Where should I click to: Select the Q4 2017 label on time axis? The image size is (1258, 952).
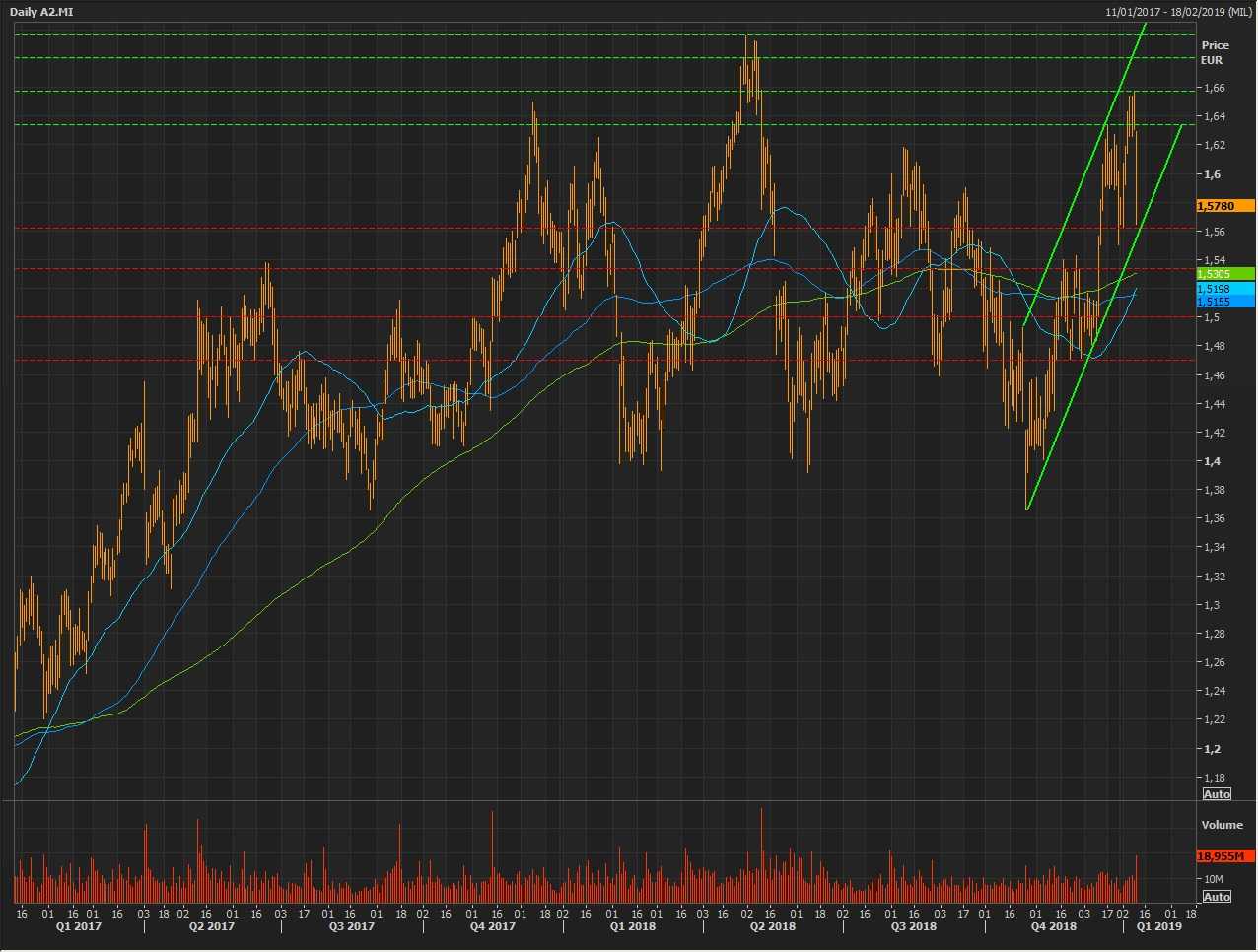click(x=492, y=926)
